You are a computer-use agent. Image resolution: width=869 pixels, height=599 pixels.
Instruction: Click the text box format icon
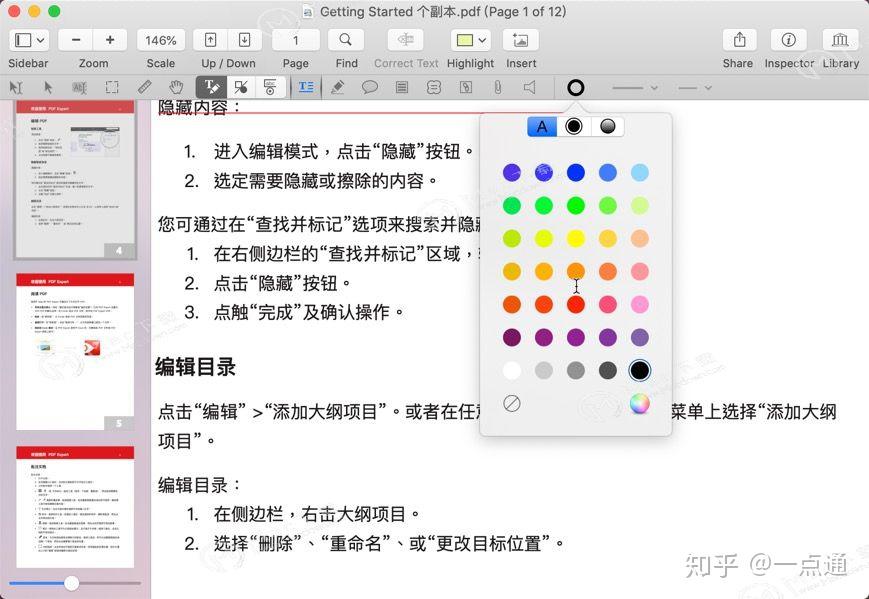[x=306, y=87]
